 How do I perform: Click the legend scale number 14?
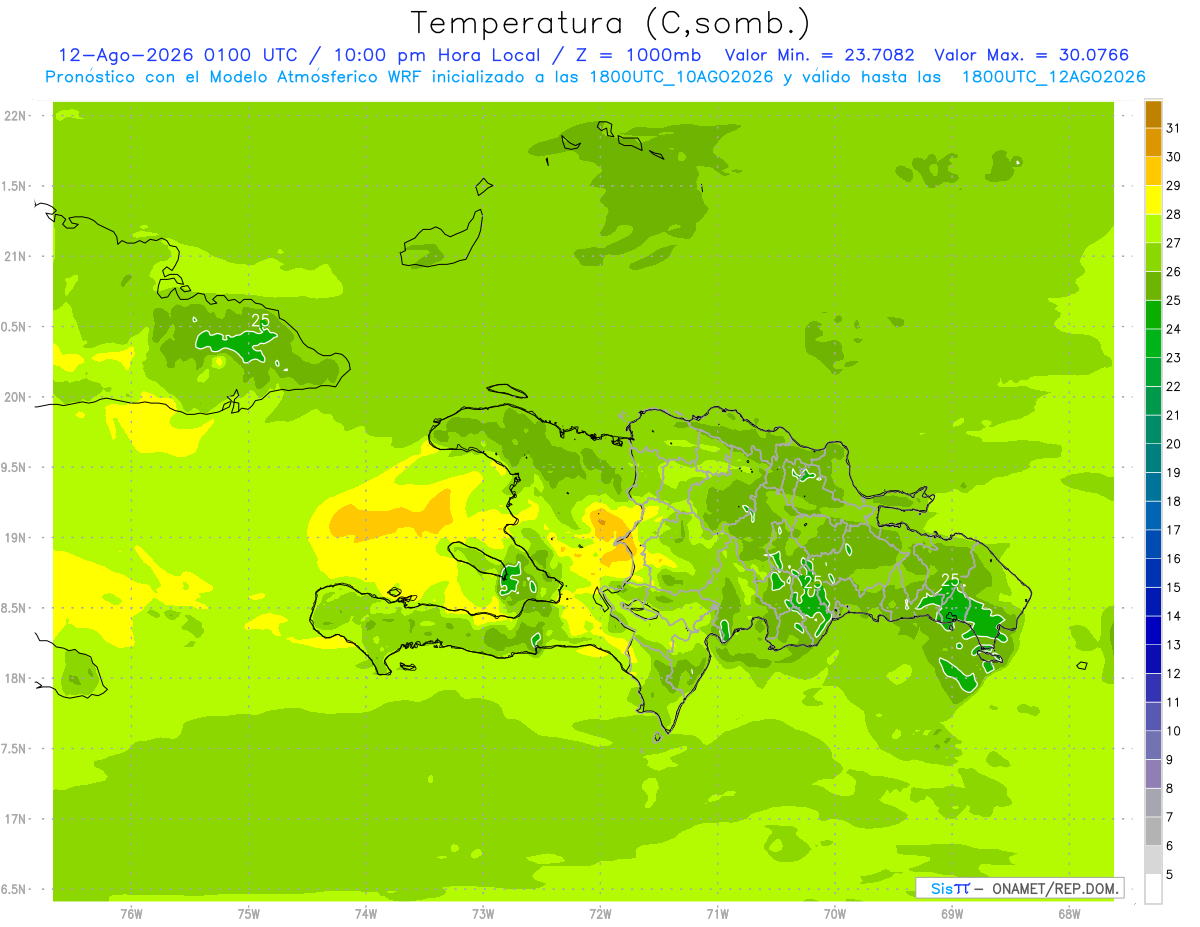1174,616
